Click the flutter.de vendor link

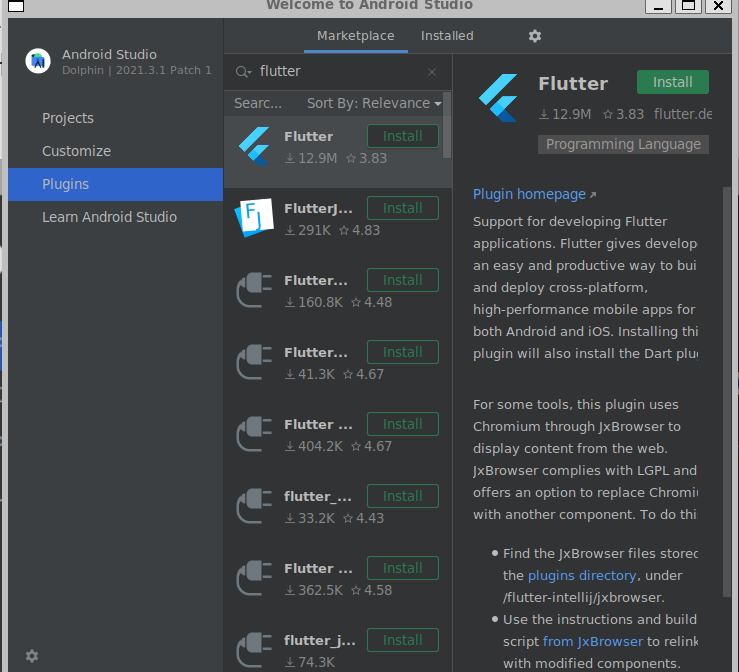tap(682, 114)
